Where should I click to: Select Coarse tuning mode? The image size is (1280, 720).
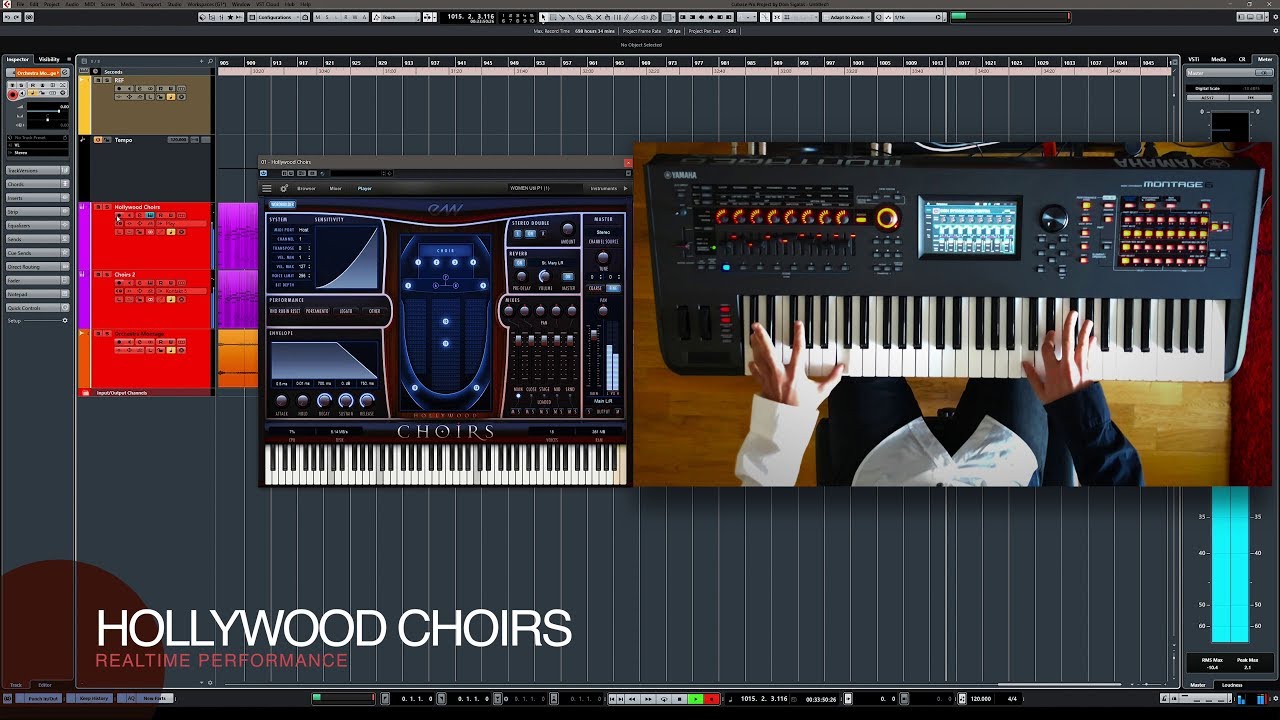pos(595,288)
